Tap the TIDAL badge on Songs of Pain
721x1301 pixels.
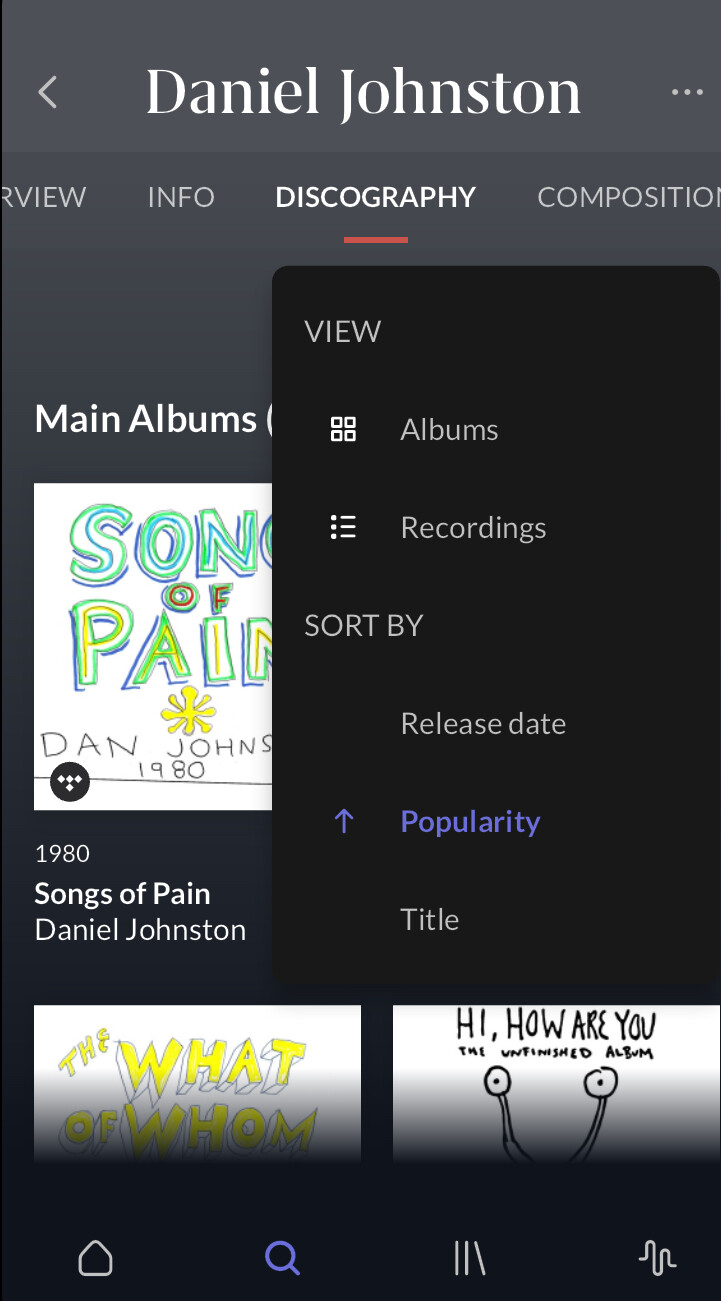pos(70,782)
